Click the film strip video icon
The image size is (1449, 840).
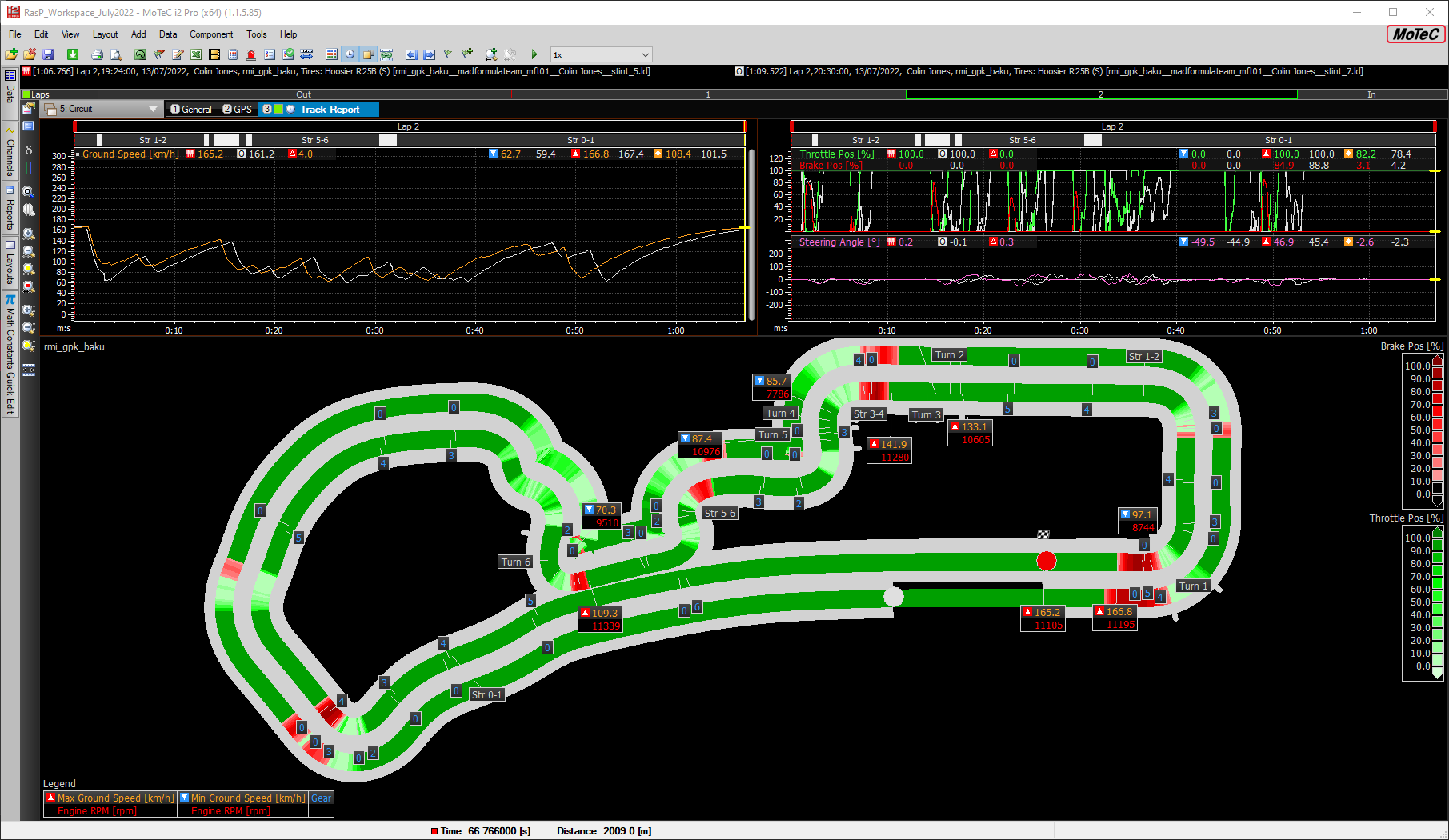214,54
